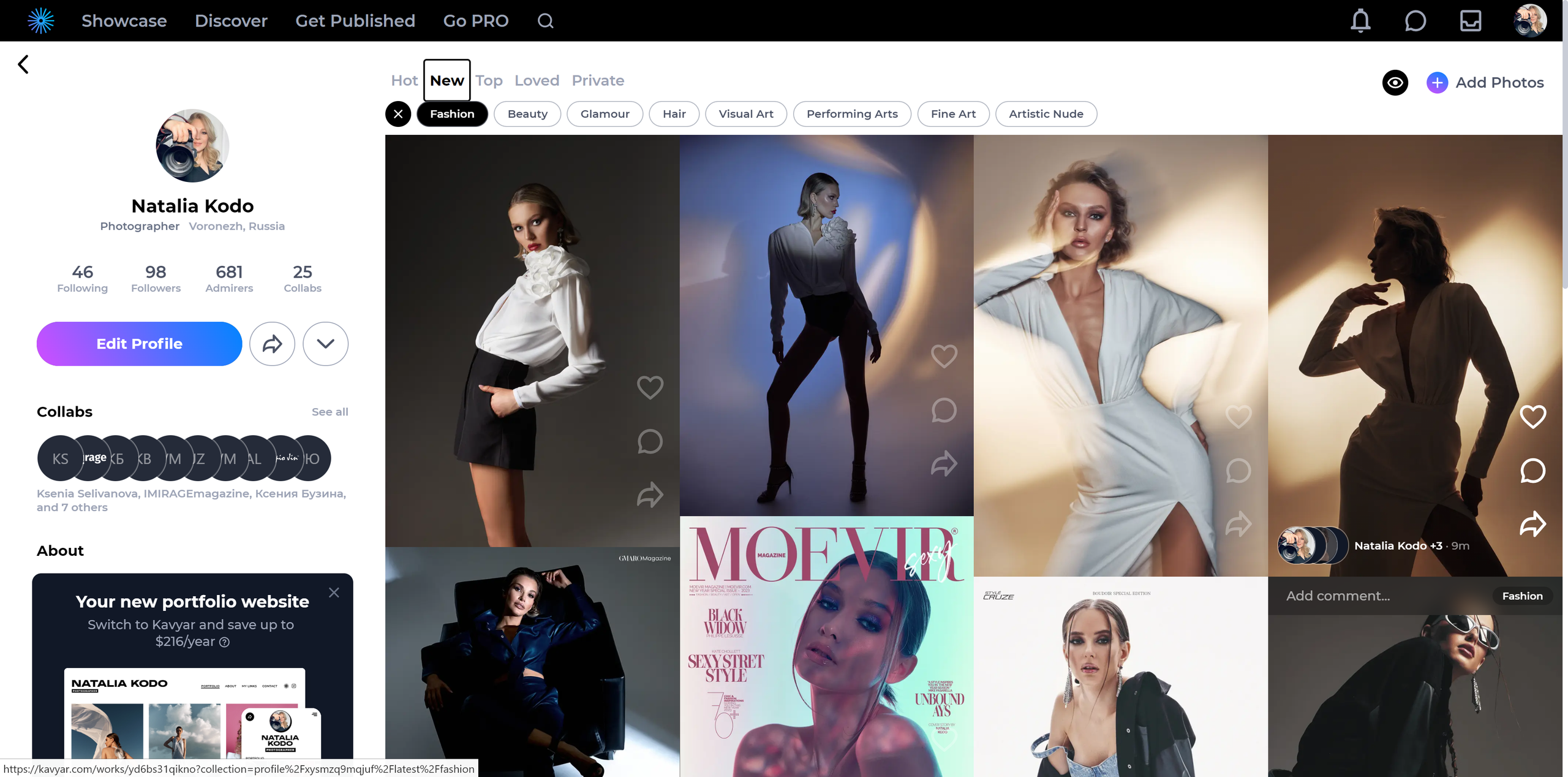The image size is (1568, 777).
Task: Like the silhouette photo with heart
Action: [1532, 417]
